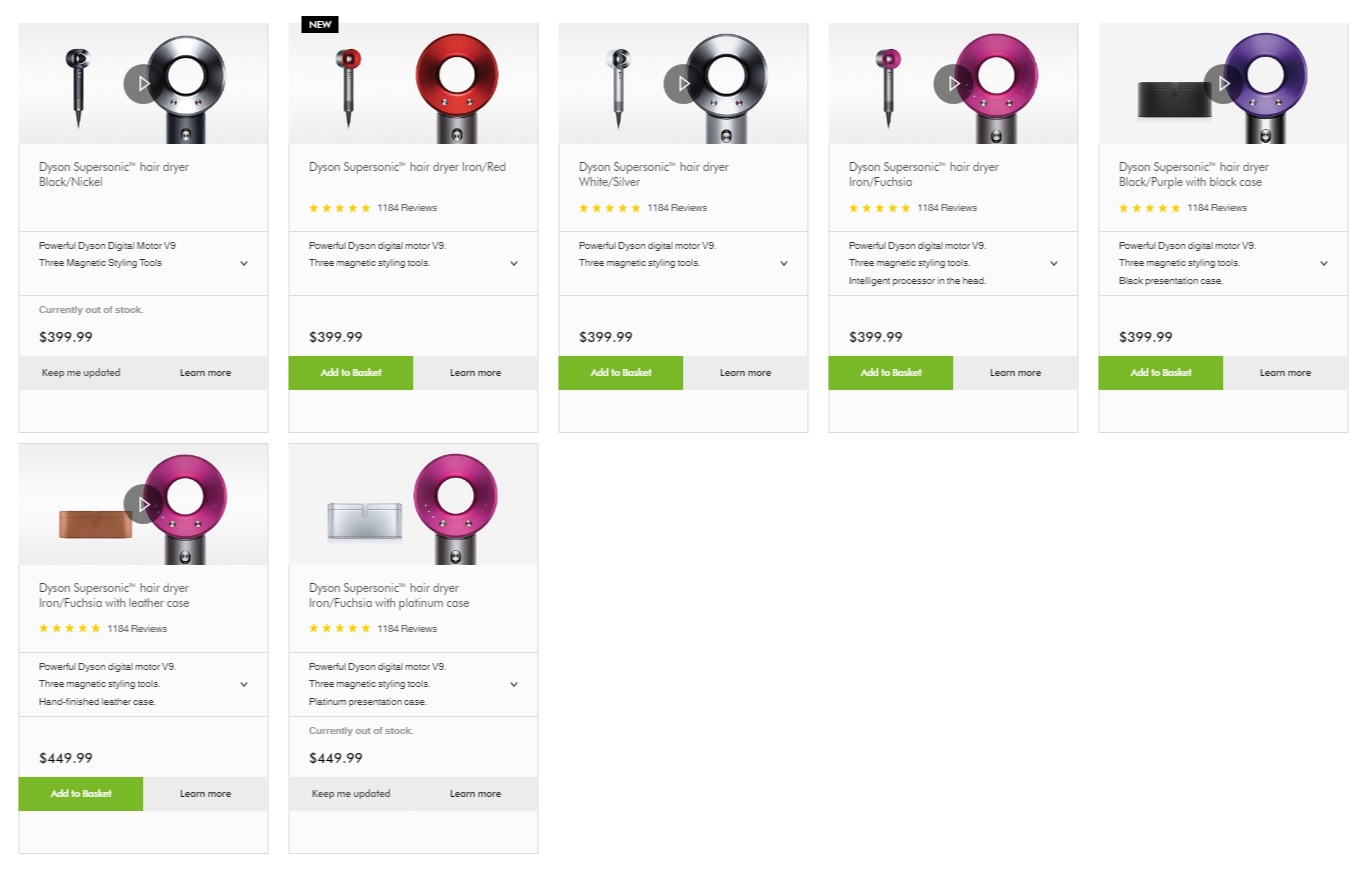This screenshot has width=1369, height=873.
Task: Expand features chevron for Iron/Red dryer
Action: coord(514,264)
